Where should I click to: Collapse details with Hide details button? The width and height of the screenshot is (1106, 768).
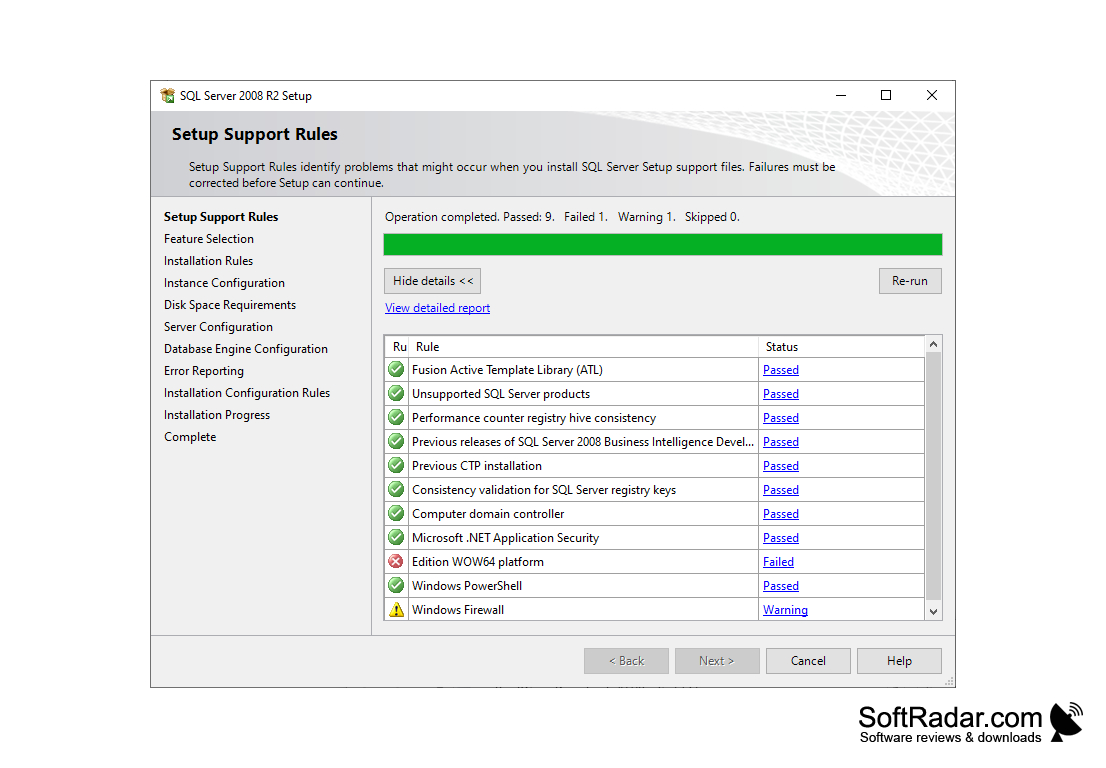pos(432,281)
